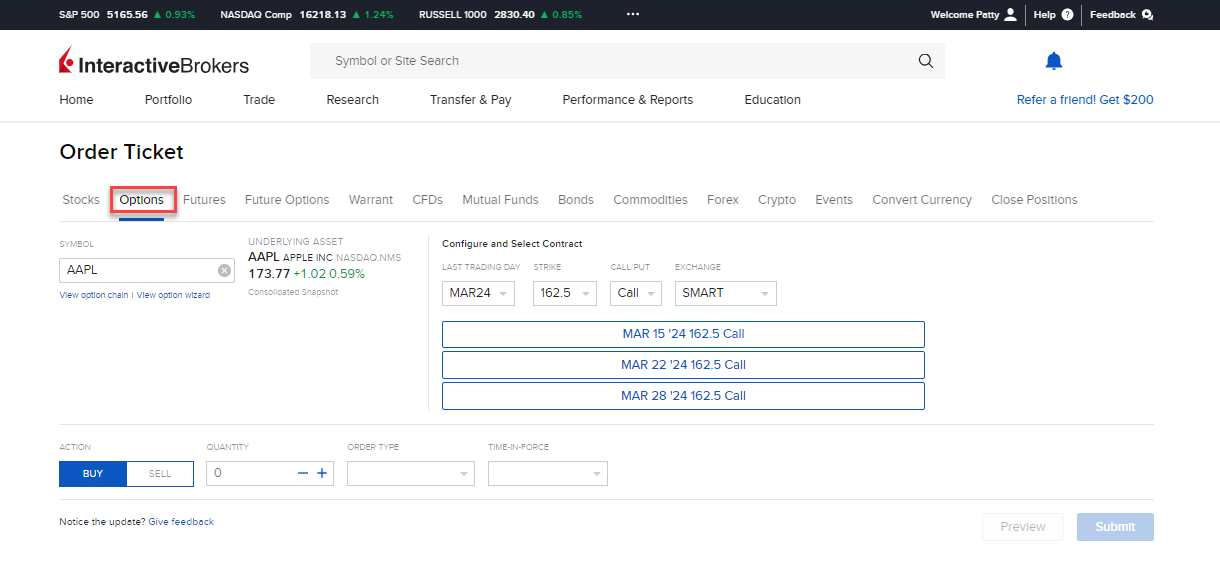Open the Portfolio menu
This screenshot has width=1220, height=581.
tap(168, 100)
